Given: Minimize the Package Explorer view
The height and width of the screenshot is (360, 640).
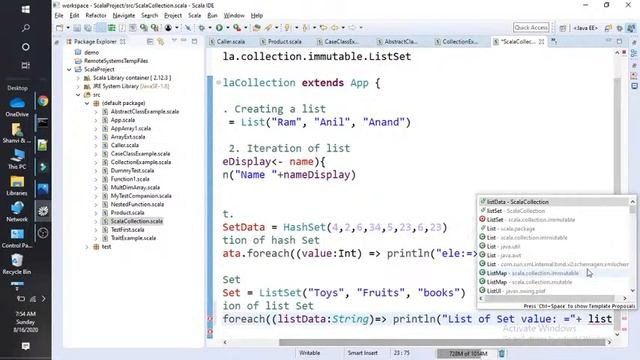Looking at the screenshot, I should pyautogui.click(x=184, y=41).
